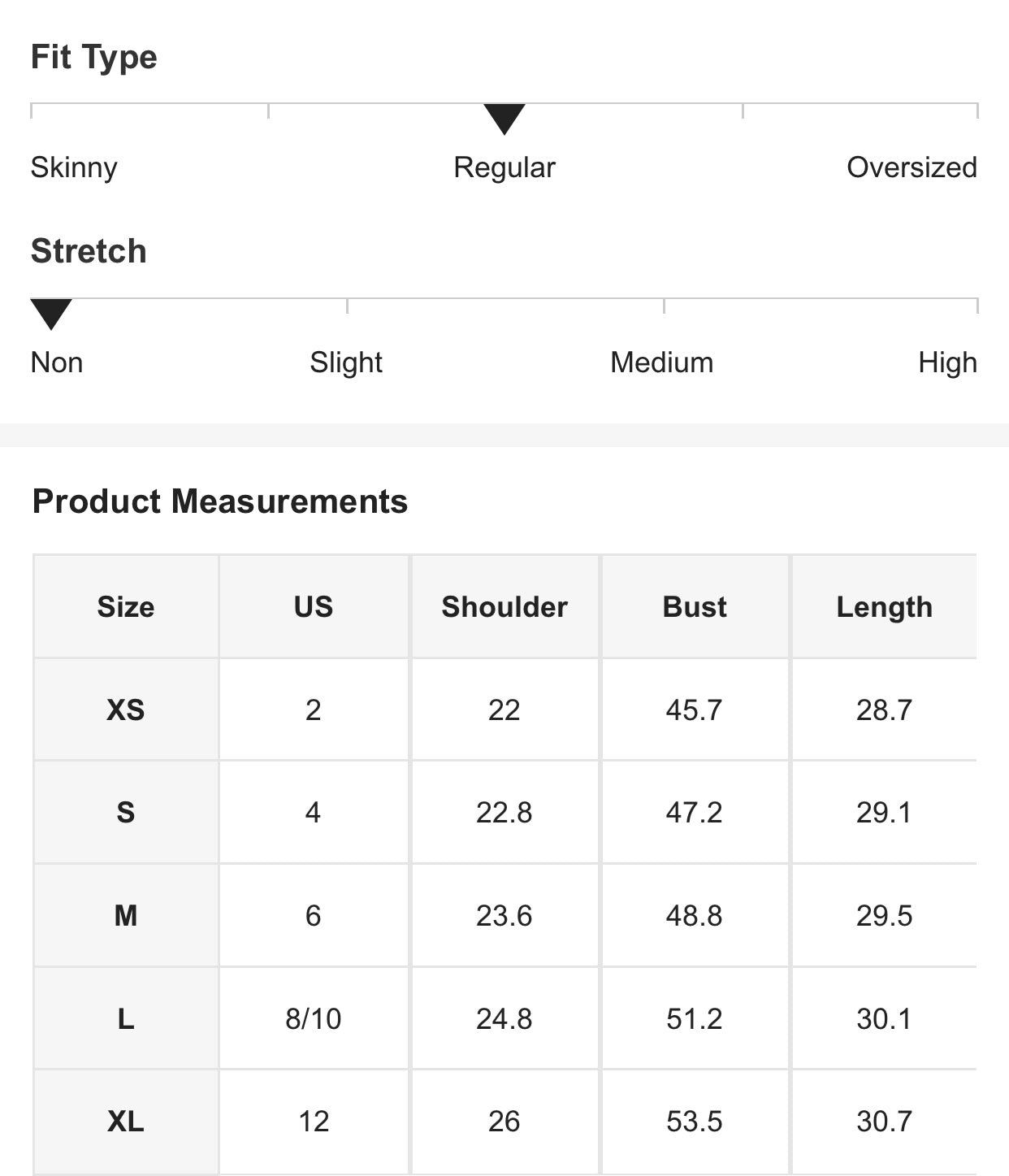Click the Product Measurements heading
1009x1176 pixels.
pos(219,501)
